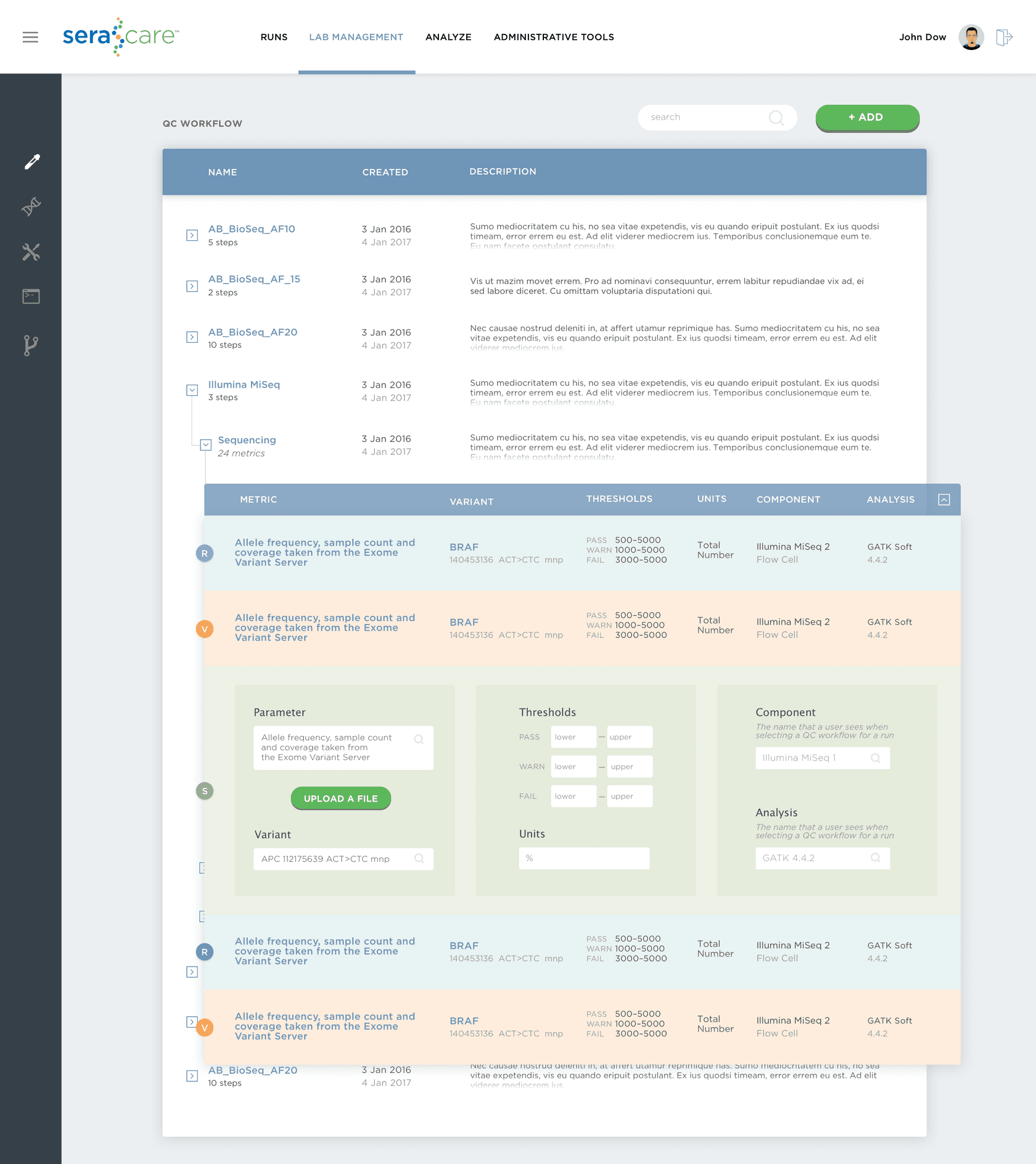Click the + ADD button

click(x=867, y=117)
